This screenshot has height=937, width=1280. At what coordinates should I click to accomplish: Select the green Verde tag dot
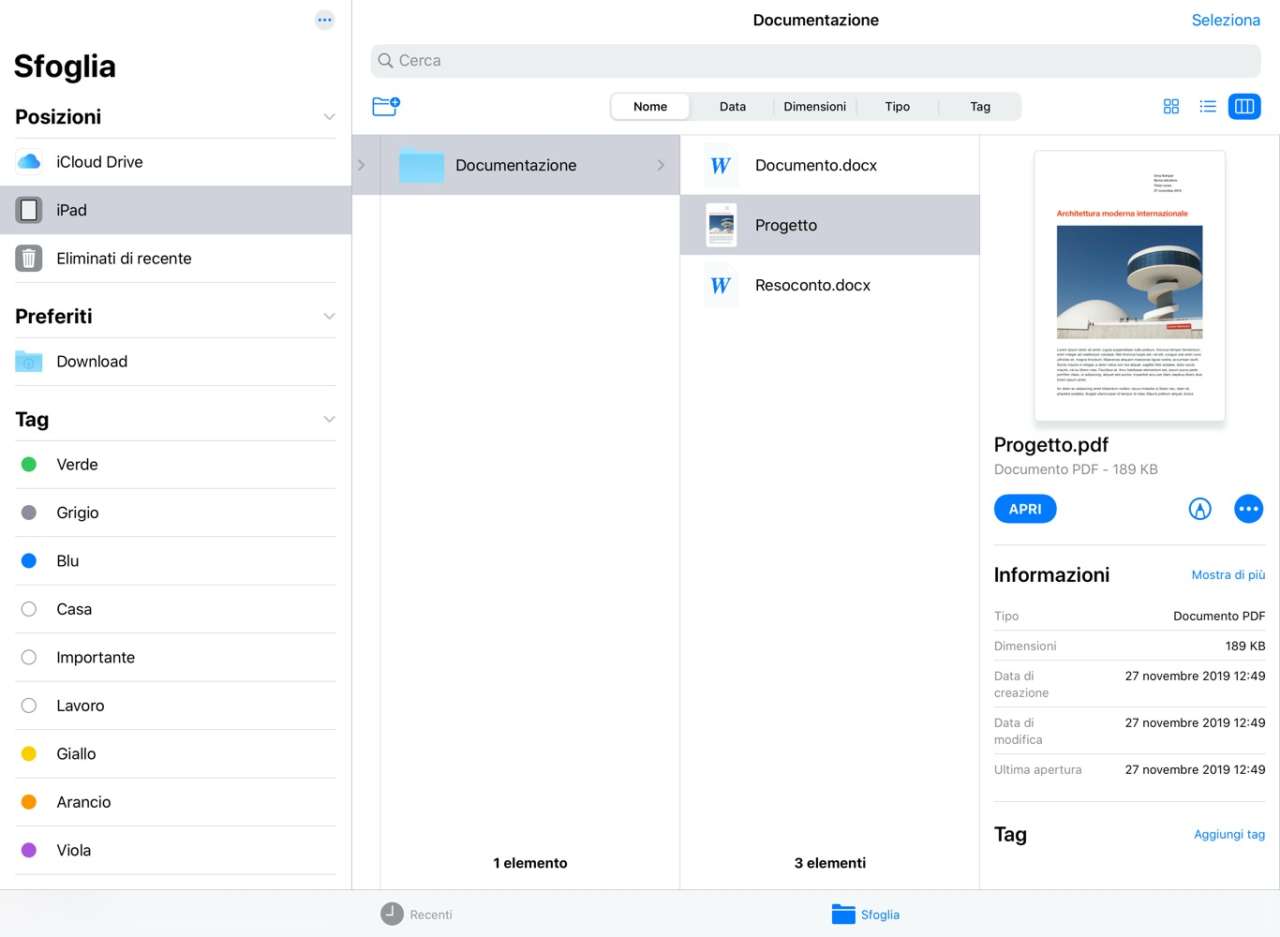29,464
